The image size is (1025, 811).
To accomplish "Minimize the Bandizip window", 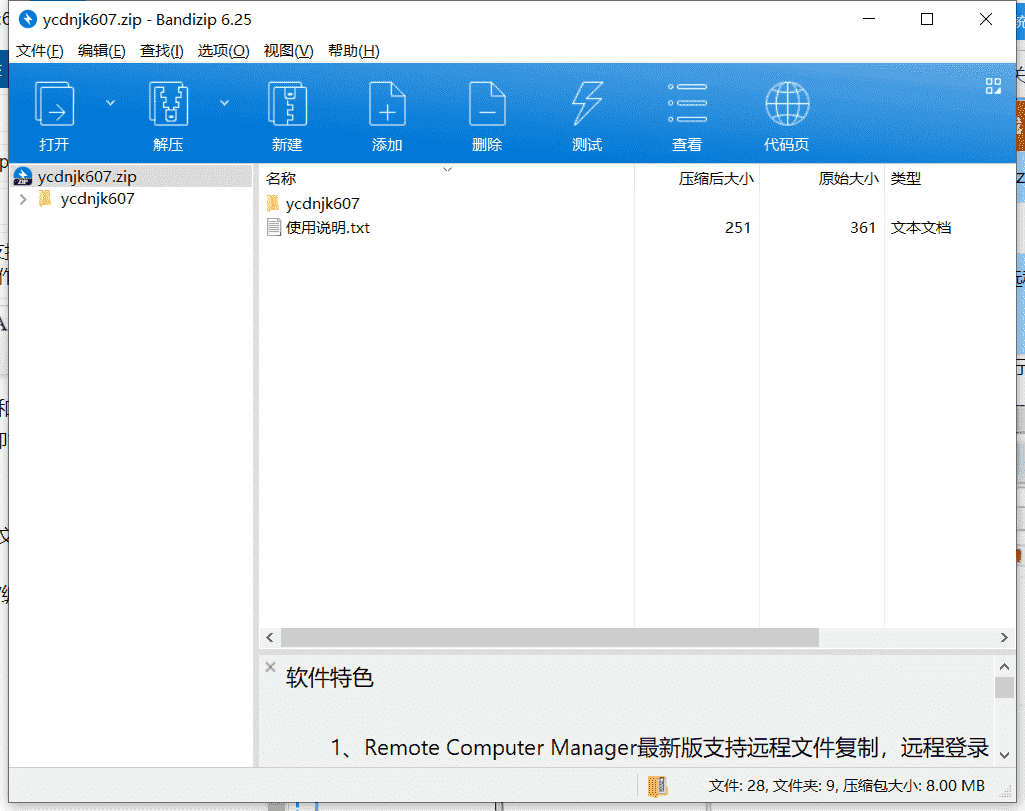I will coord(869,20).
